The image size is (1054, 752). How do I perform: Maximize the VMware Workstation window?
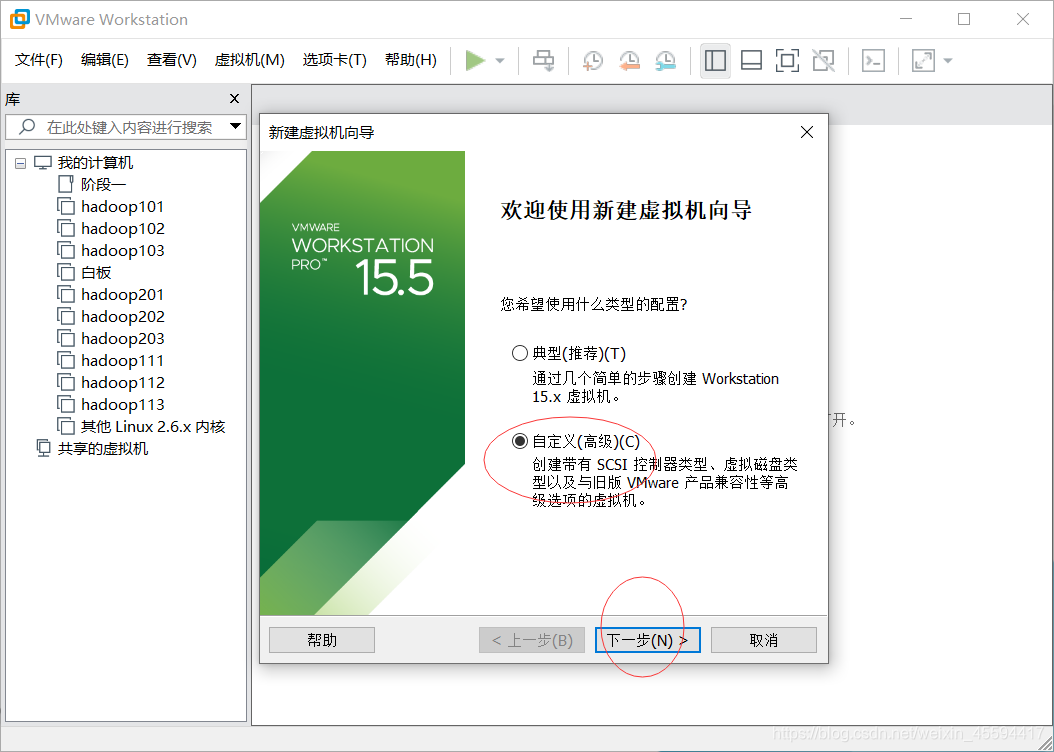964,19
